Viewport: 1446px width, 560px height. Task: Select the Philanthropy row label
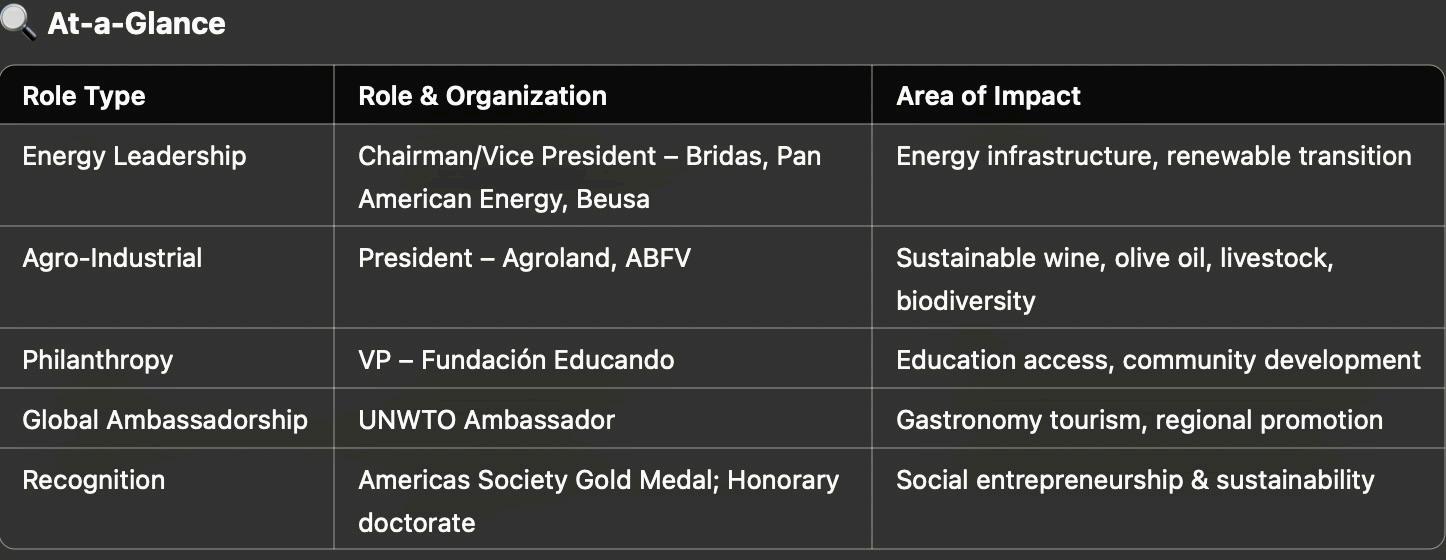tap(97, 360)
